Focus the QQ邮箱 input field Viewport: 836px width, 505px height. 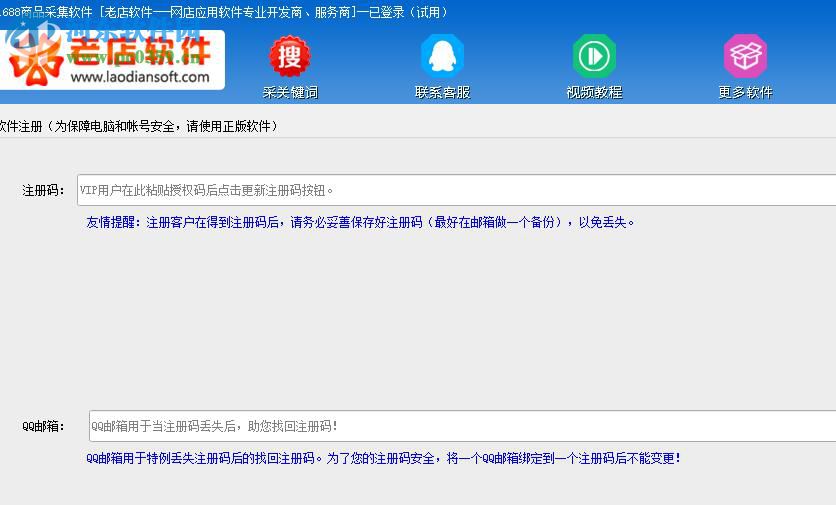(462, 426)
